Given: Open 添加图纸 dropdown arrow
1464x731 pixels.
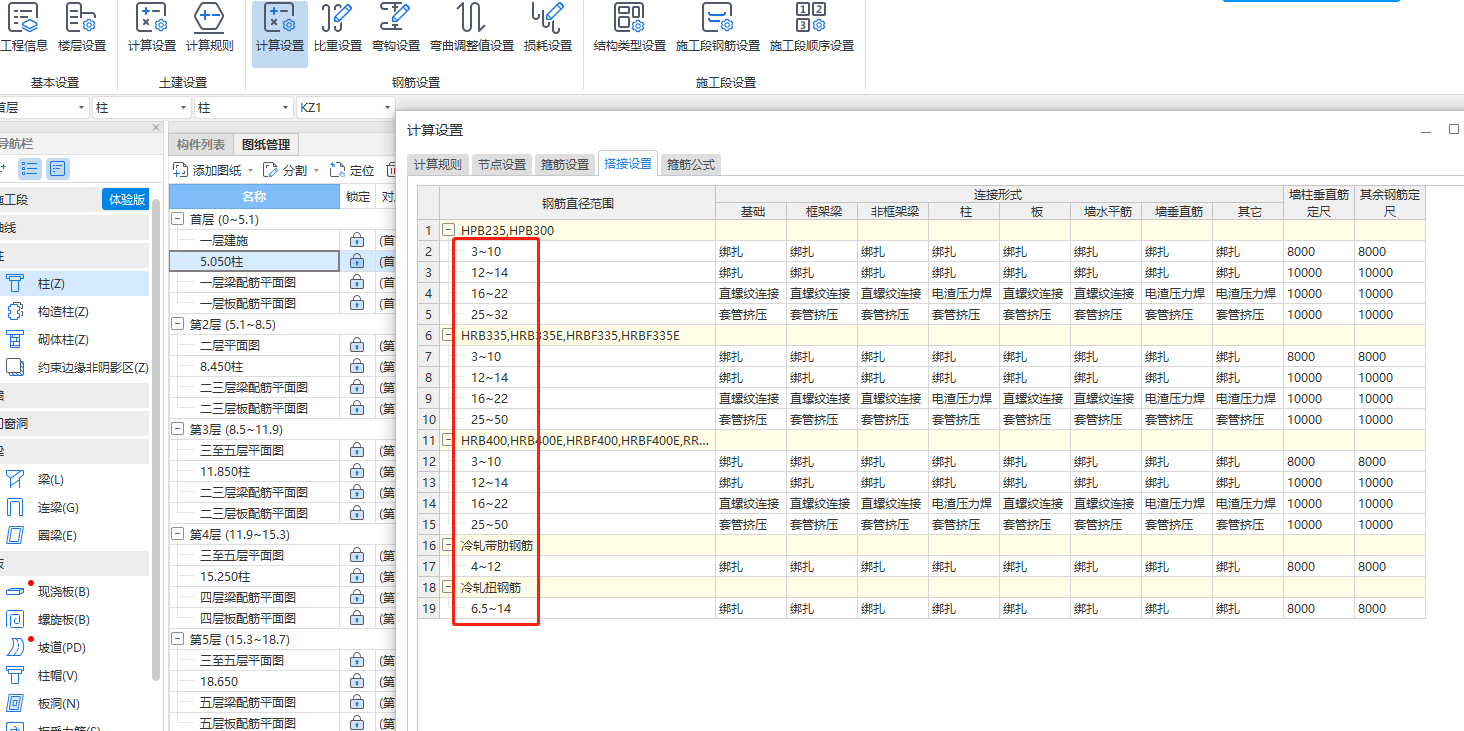Looking at the screenshot, I should [250, 171].
